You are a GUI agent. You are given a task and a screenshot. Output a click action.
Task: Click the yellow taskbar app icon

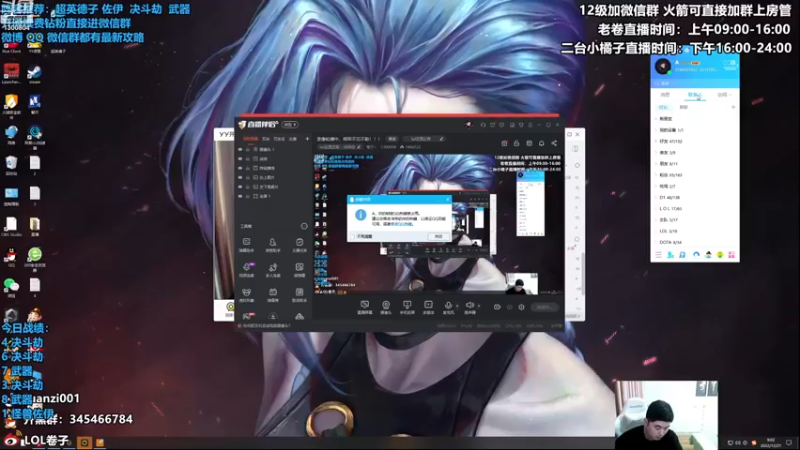click(85, 442)
